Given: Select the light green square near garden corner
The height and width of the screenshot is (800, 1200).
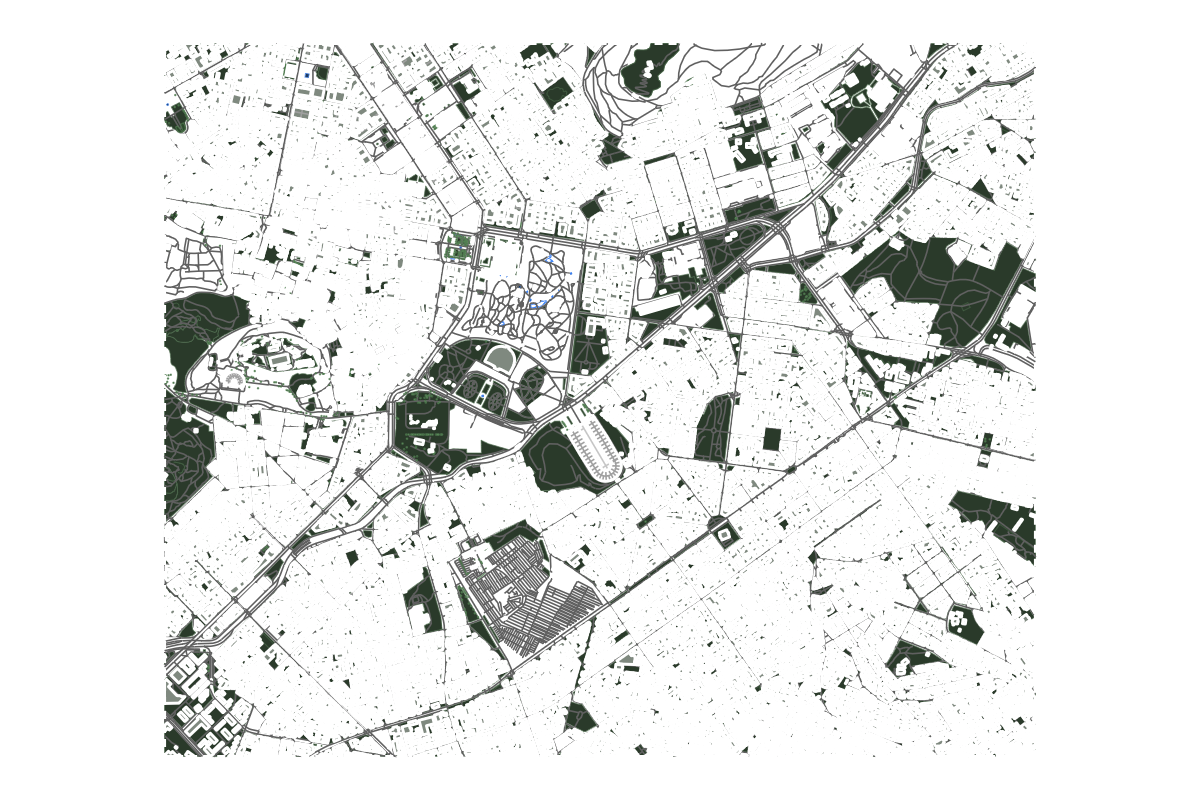Looking at the screenshot, I should point(459,246).
